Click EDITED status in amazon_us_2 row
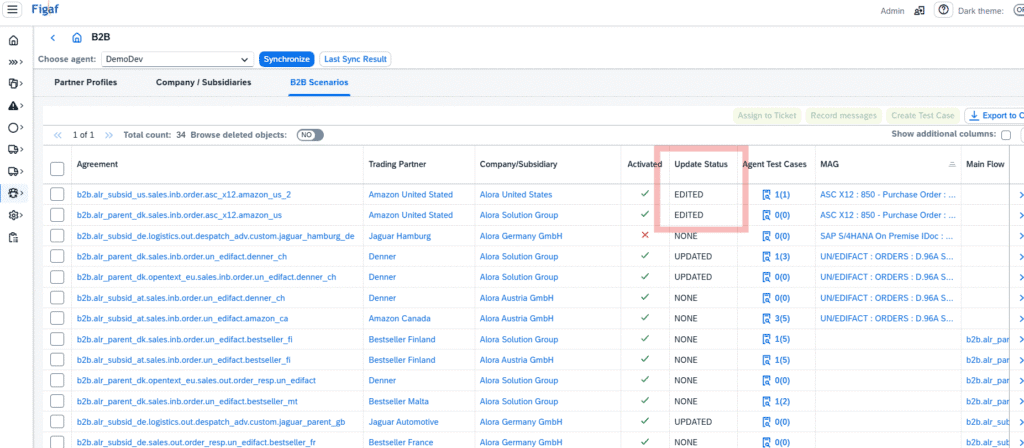Image resolution: width=1024 pixels, height=448 pixels. click(x=689, y=195)
